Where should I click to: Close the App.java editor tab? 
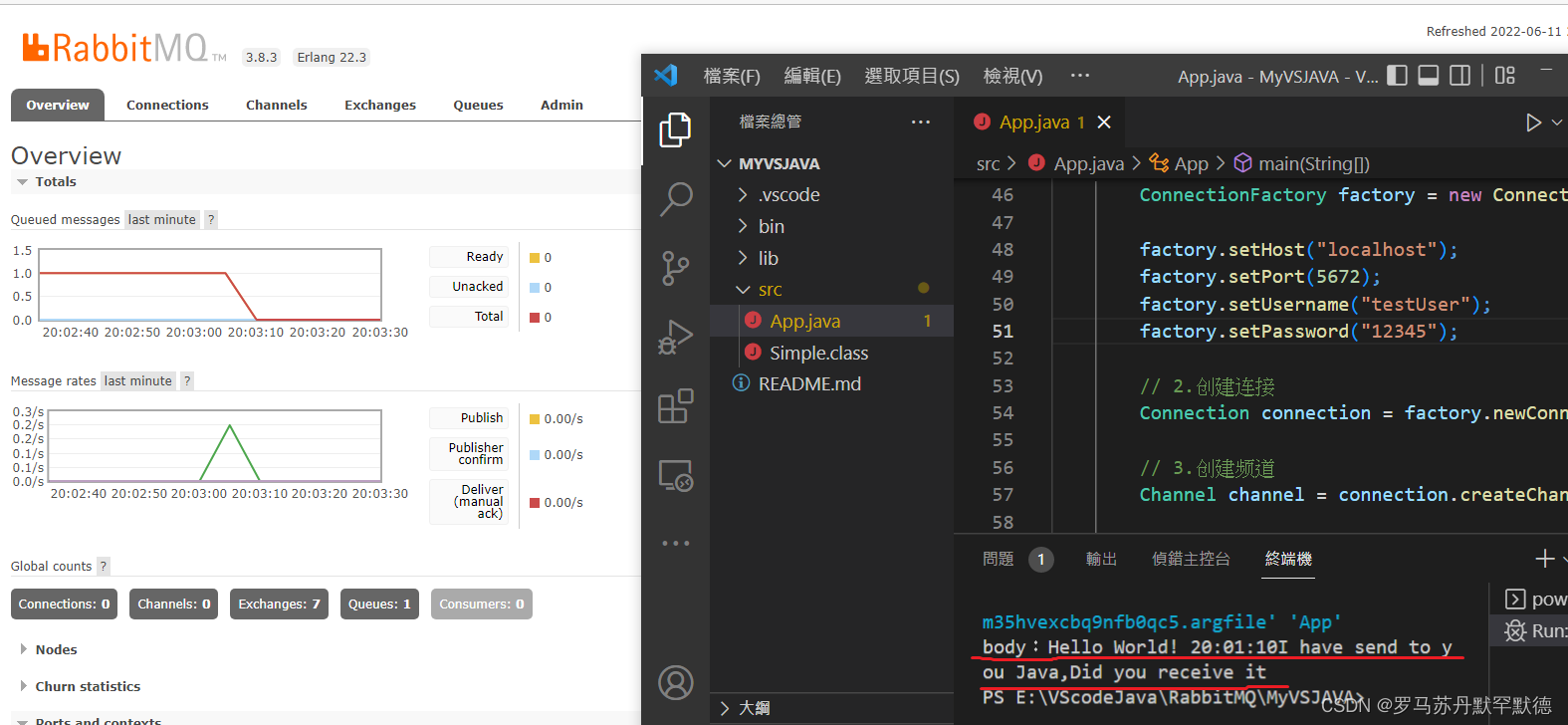[1104, 121]
